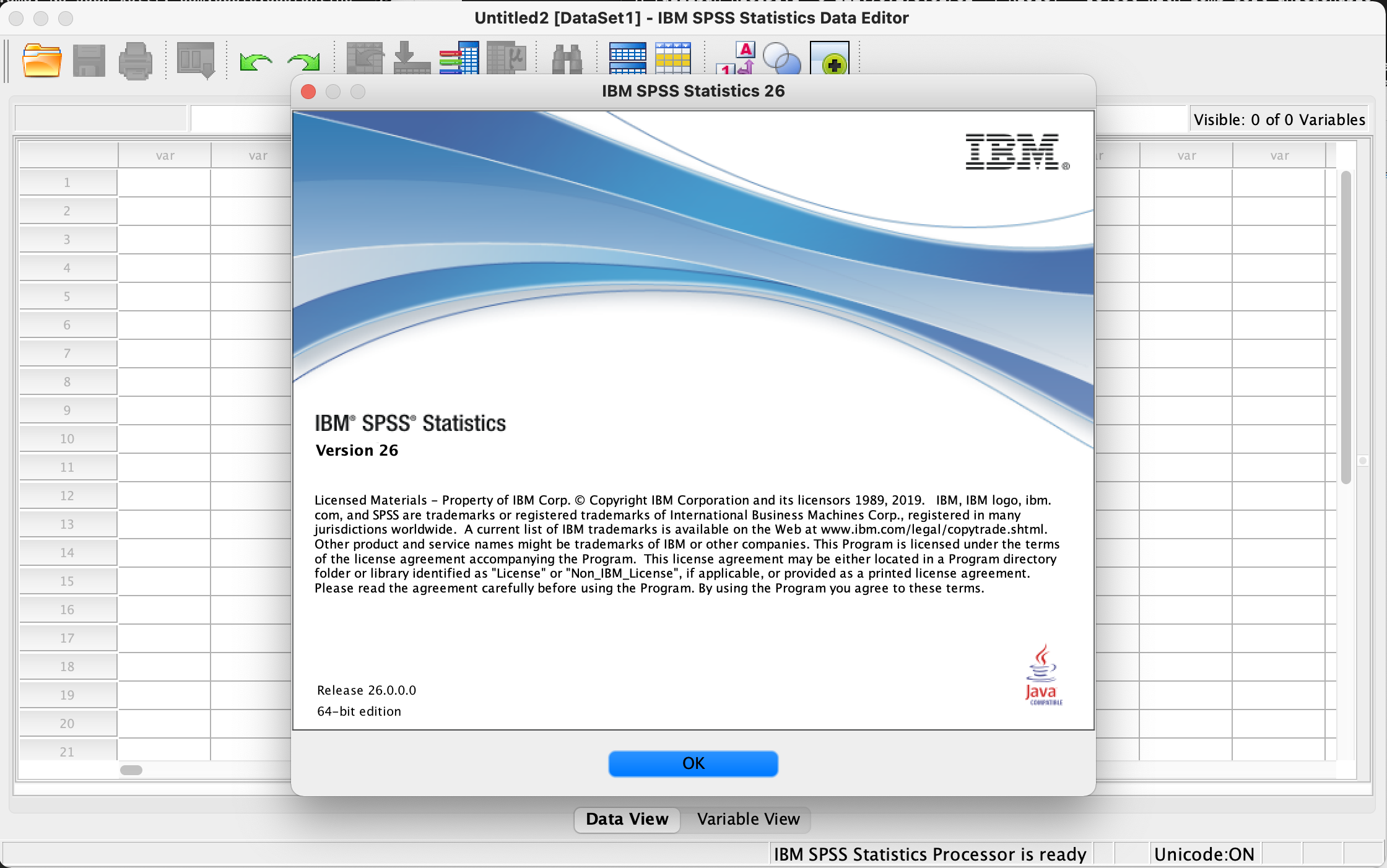The image size is (1387, 868).
Task: Switch to the Variable View tab
Action: point(748,819)
